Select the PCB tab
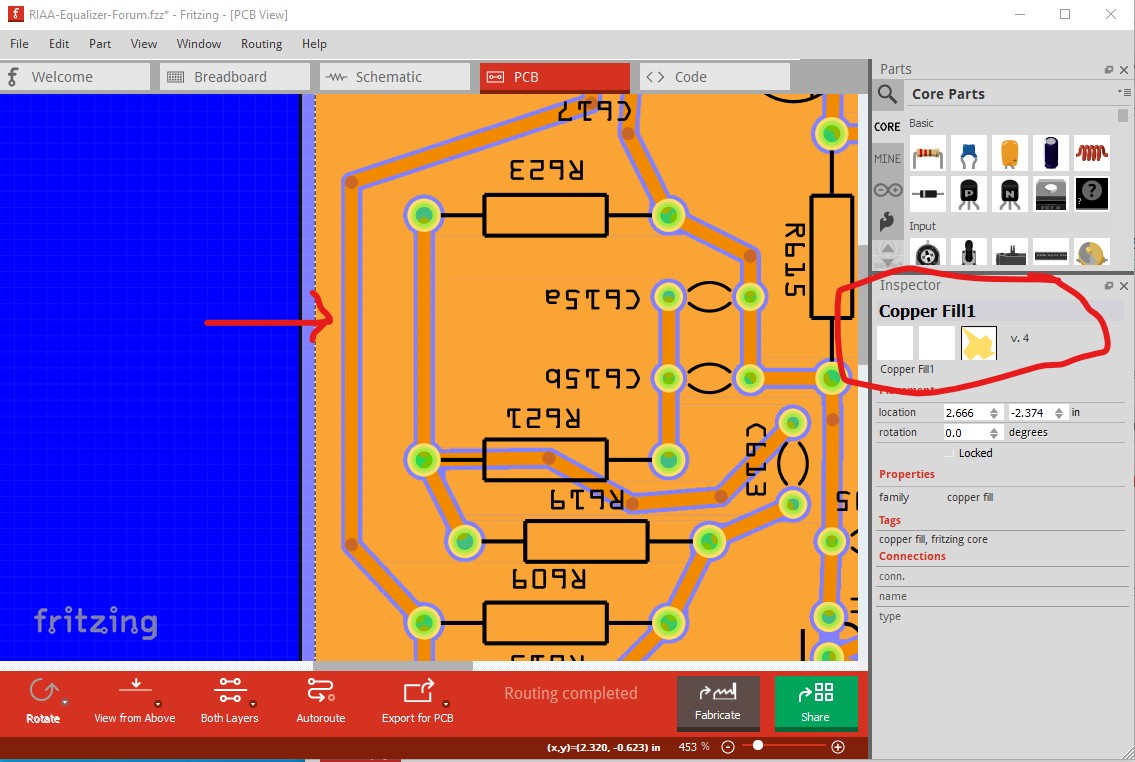 pos(555,77)
